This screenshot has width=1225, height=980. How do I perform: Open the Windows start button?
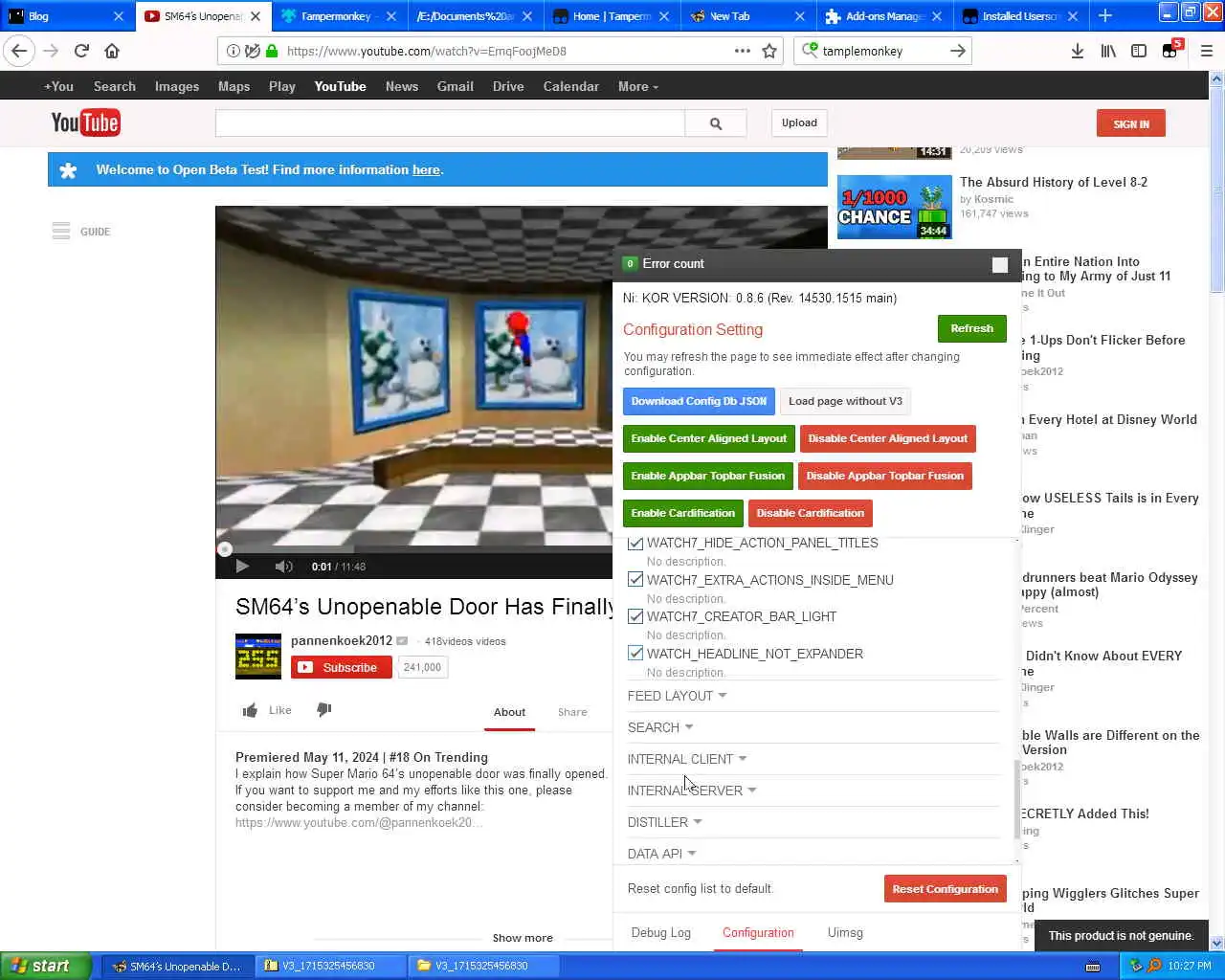tap(45, 966)
